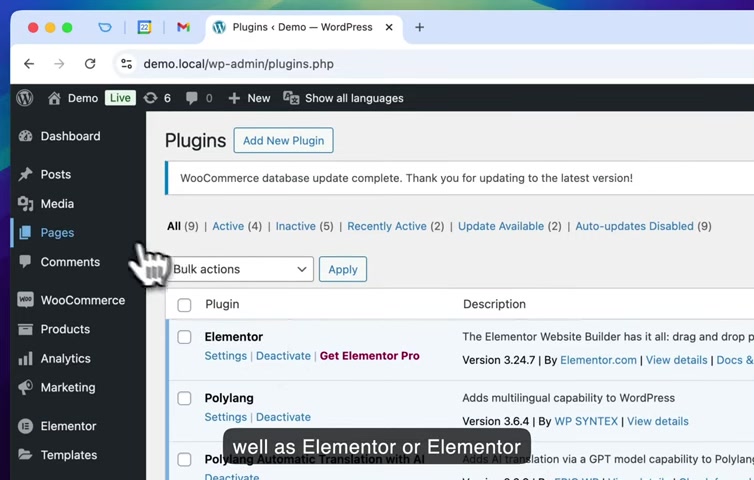Open the Bulk actions dropdown

[240, 269]
